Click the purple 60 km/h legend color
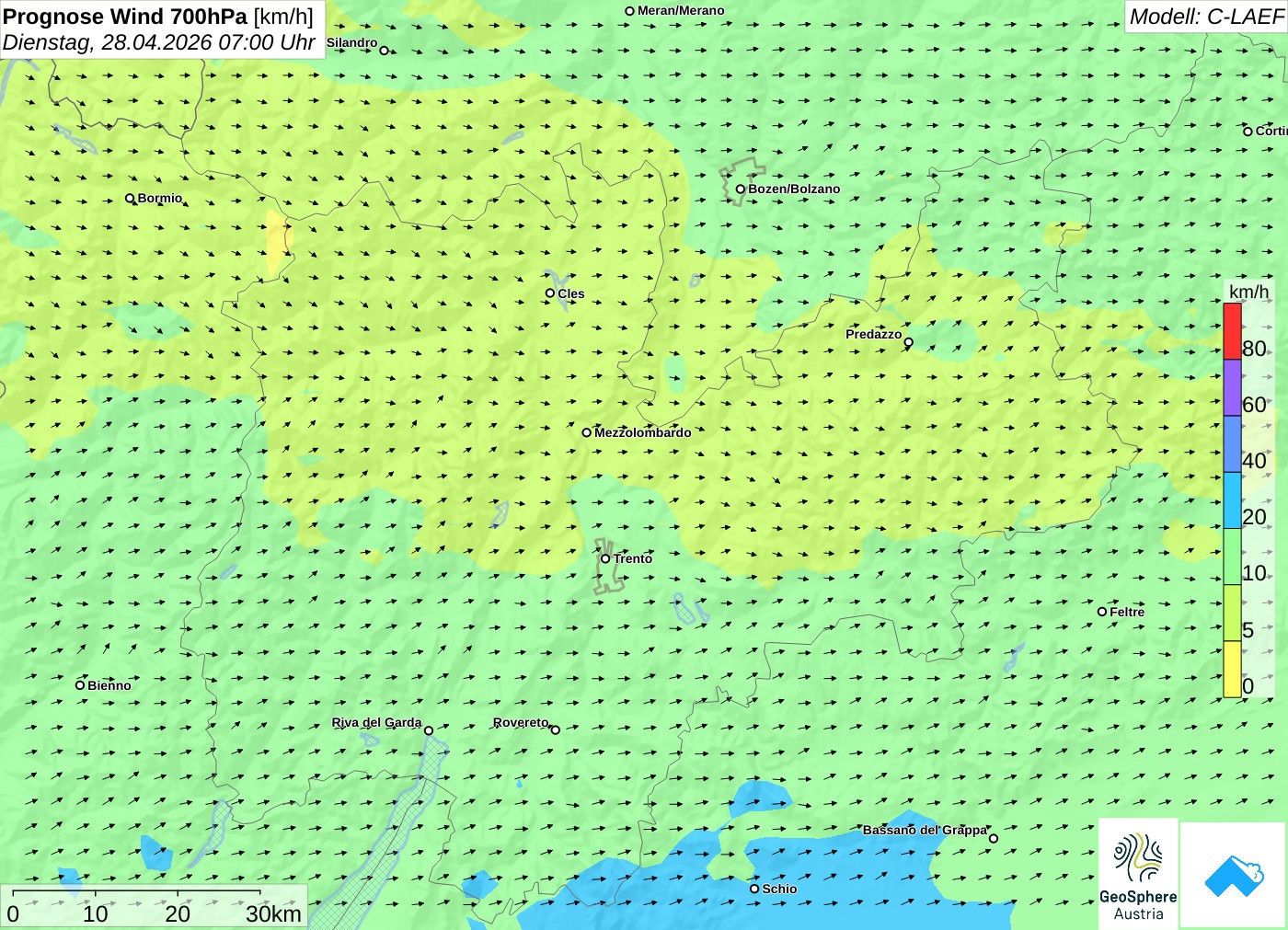 [x=1232, y=387]
